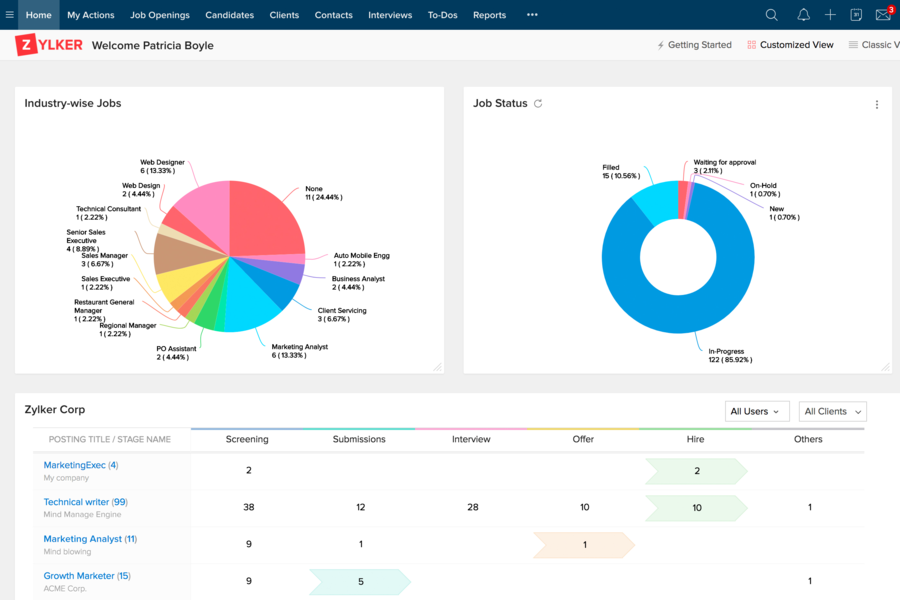
Task: Click the plus icon to add a record
Action: [x=832, y=15]
